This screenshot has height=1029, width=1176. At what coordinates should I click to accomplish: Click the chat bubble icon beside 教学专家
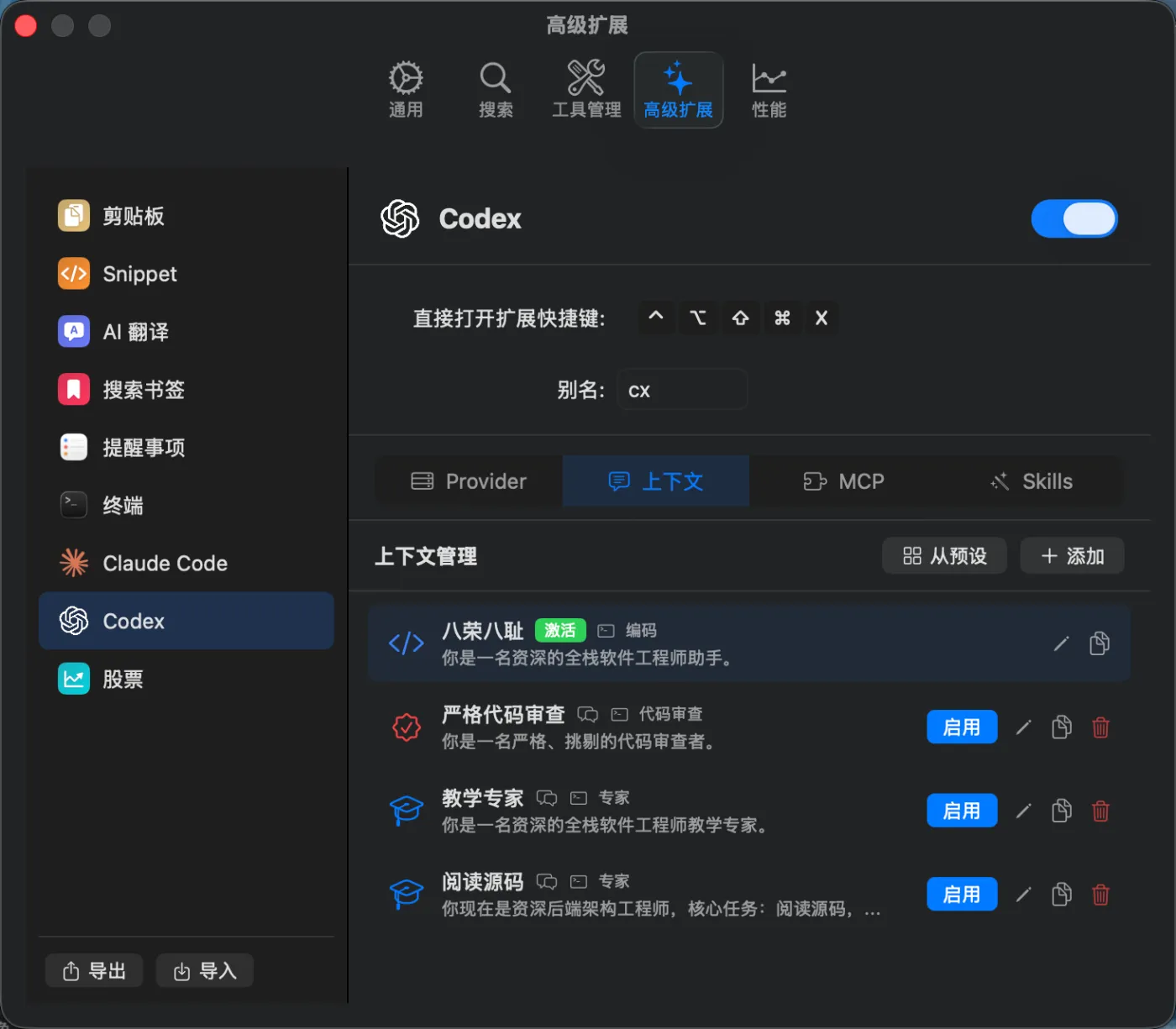pos(547,798)
